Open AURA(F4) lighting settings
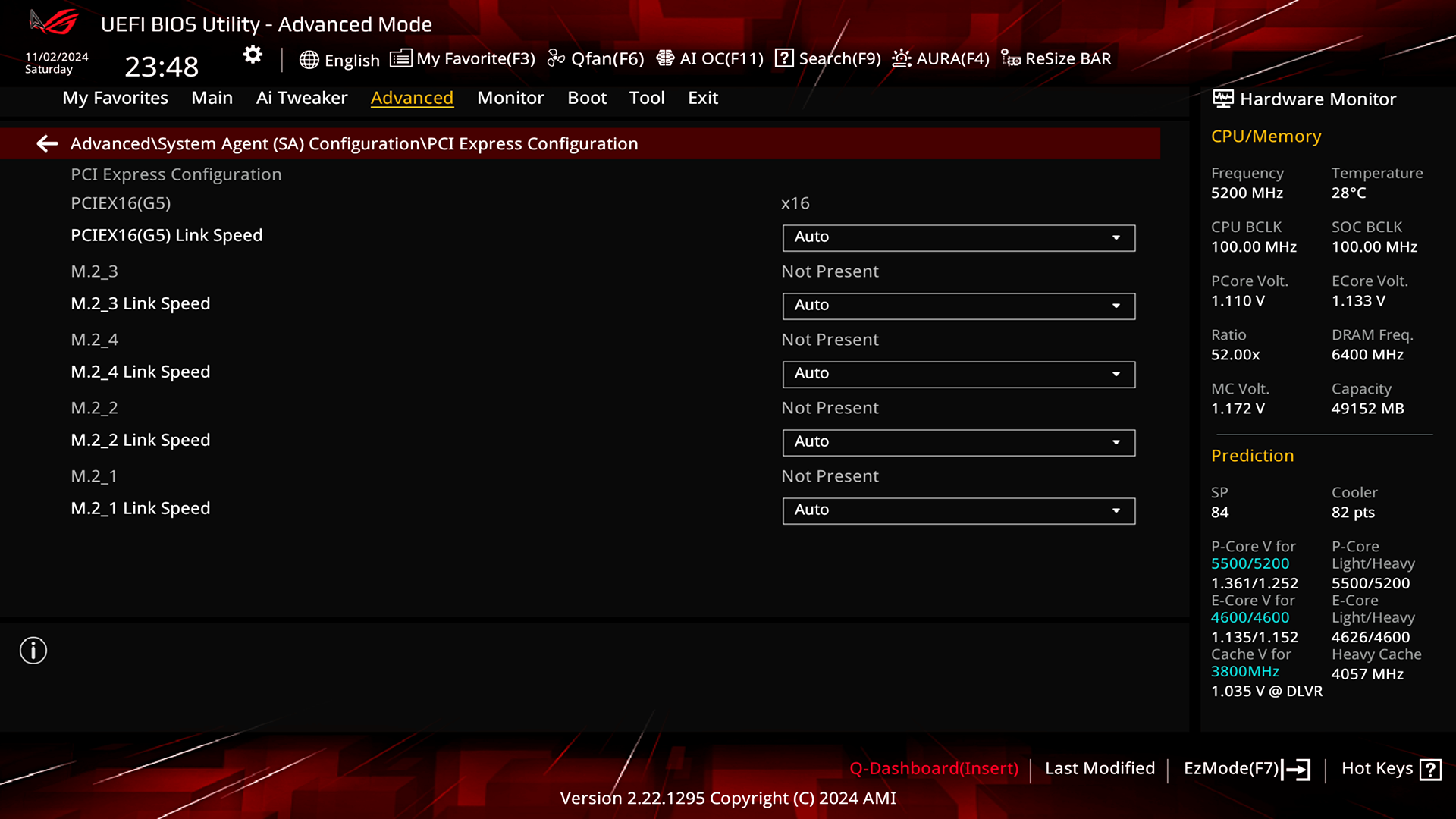 pos(941,58)
